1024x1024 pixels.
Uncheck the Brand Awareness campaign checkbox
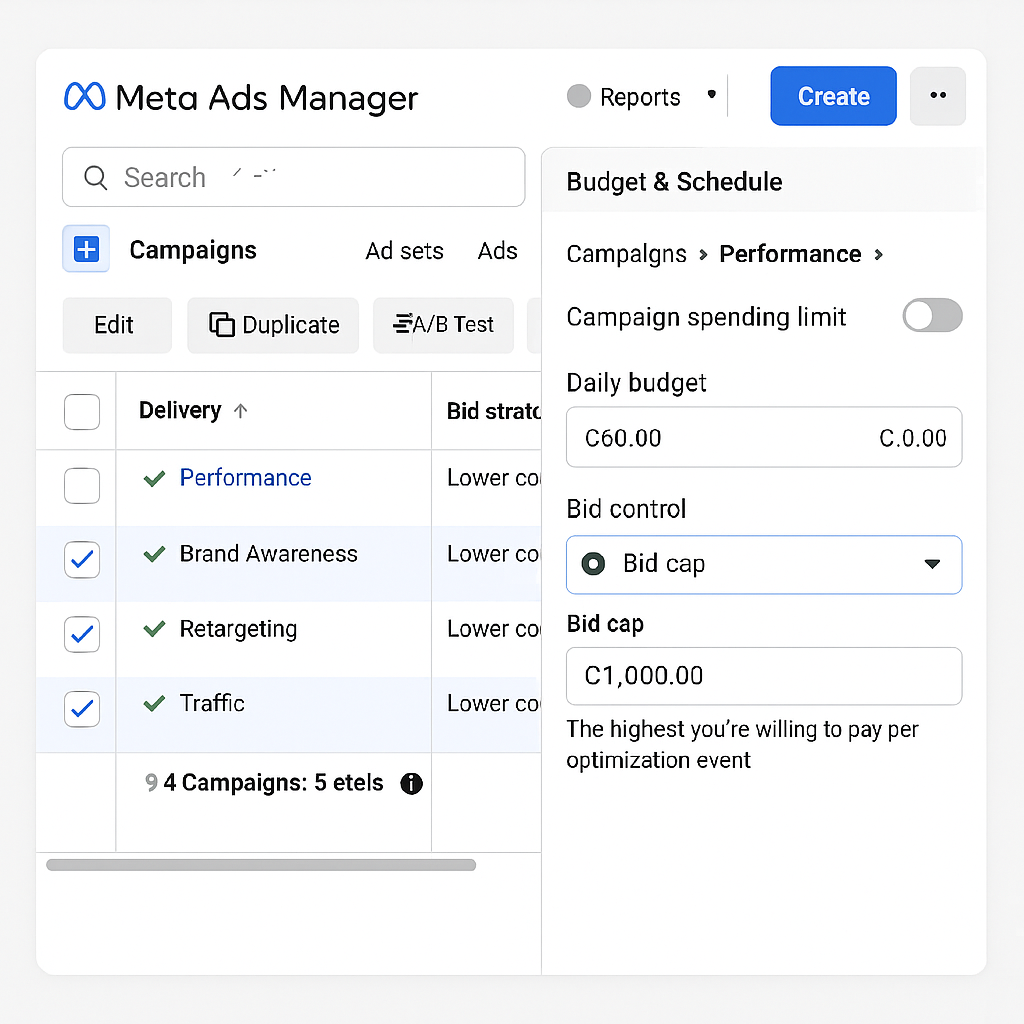(82, 560)
